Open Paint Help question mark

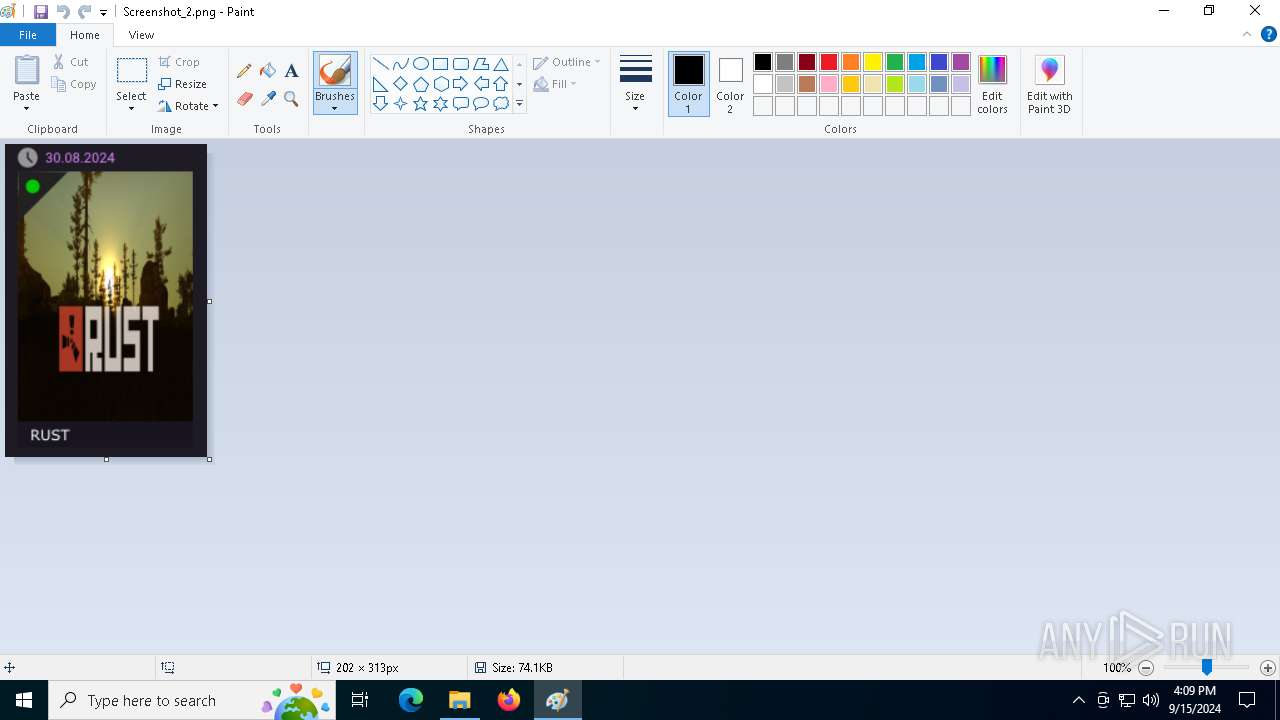(1268, 34)
